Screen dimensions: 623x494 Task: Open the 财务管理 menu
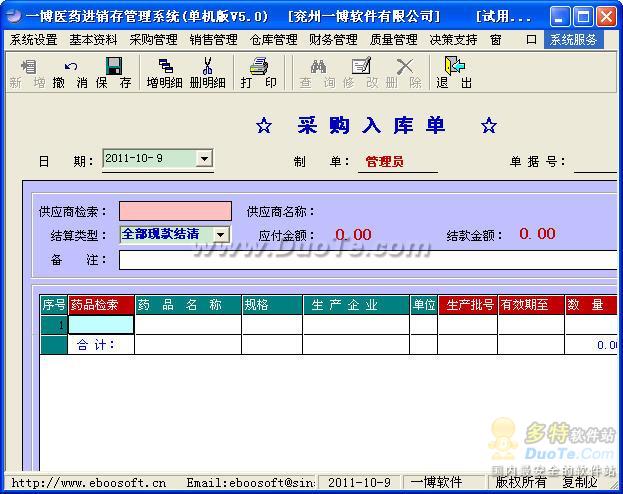(333, 40)
